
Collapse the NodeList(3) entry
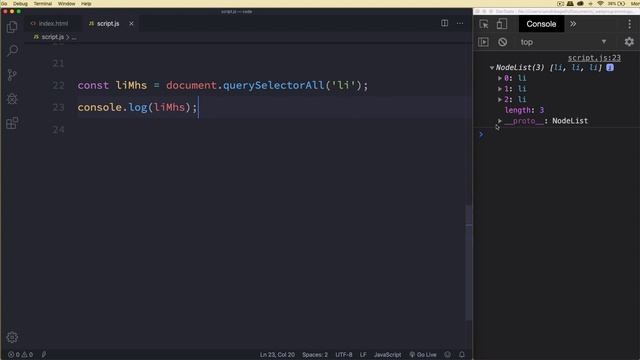pyautogui.click(x=492, y=68)
